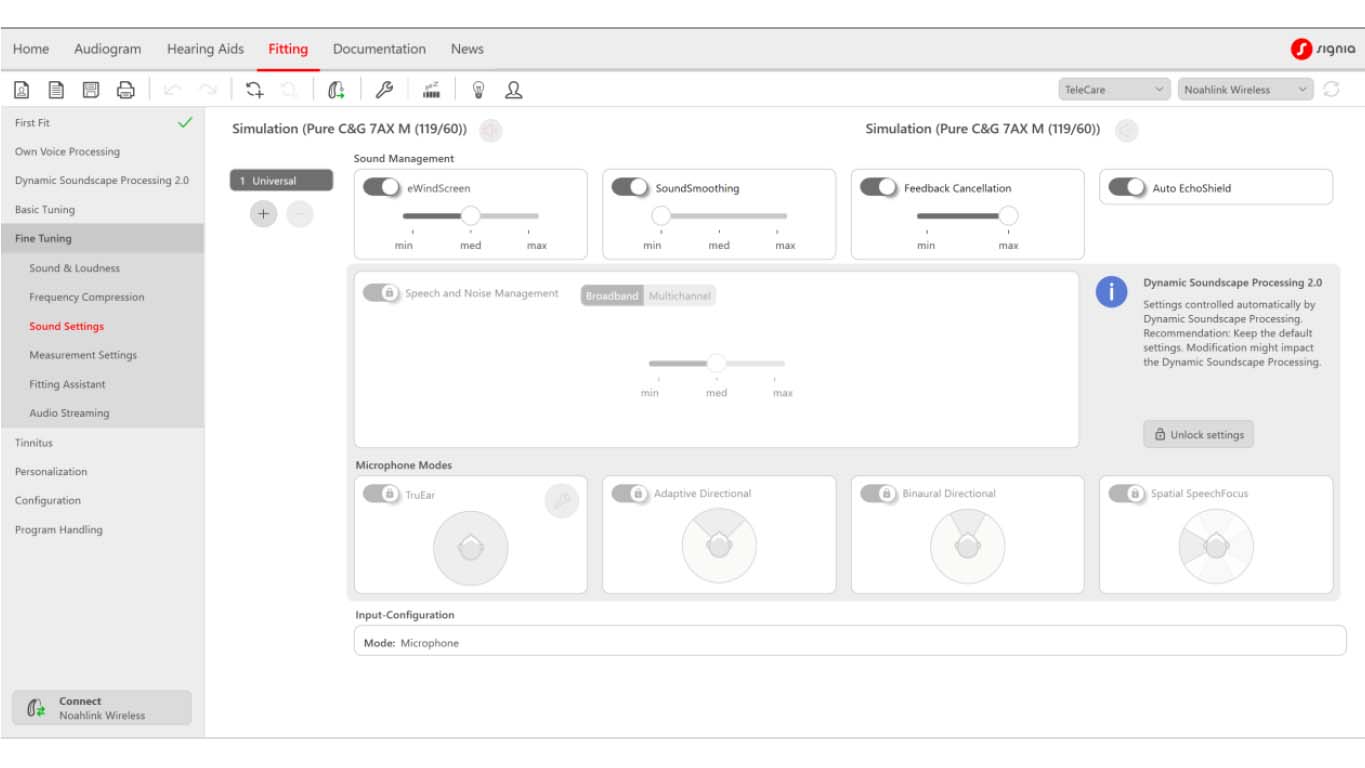
Task: Click the light bulb tips icon
Action: pos(478,90)
